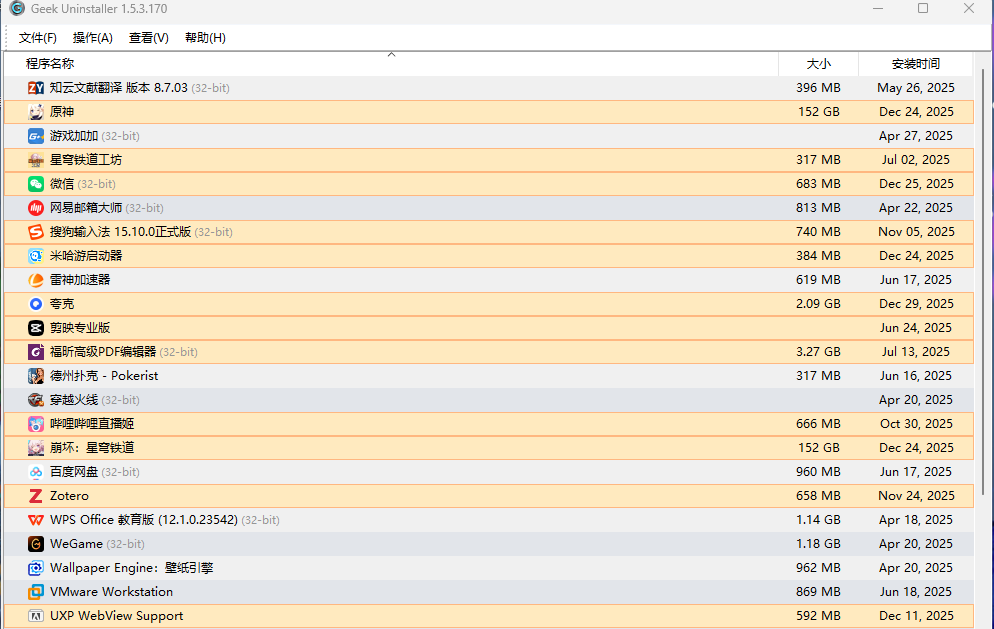This screenshot has height=629, width=994.
Task: Select the 星穹铁道工坊 icon
Action: (x=36, y=160)
